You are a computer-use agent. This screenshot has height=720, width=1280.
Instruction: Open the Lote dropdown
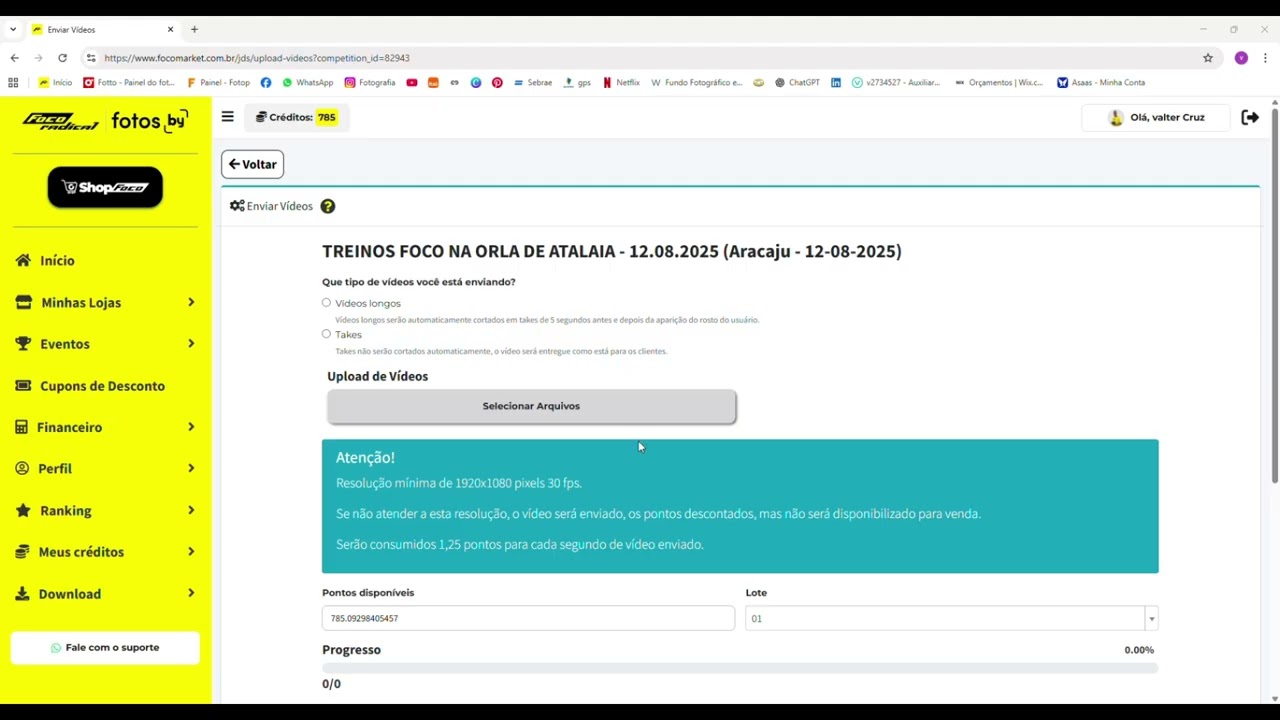click(951, 618)
